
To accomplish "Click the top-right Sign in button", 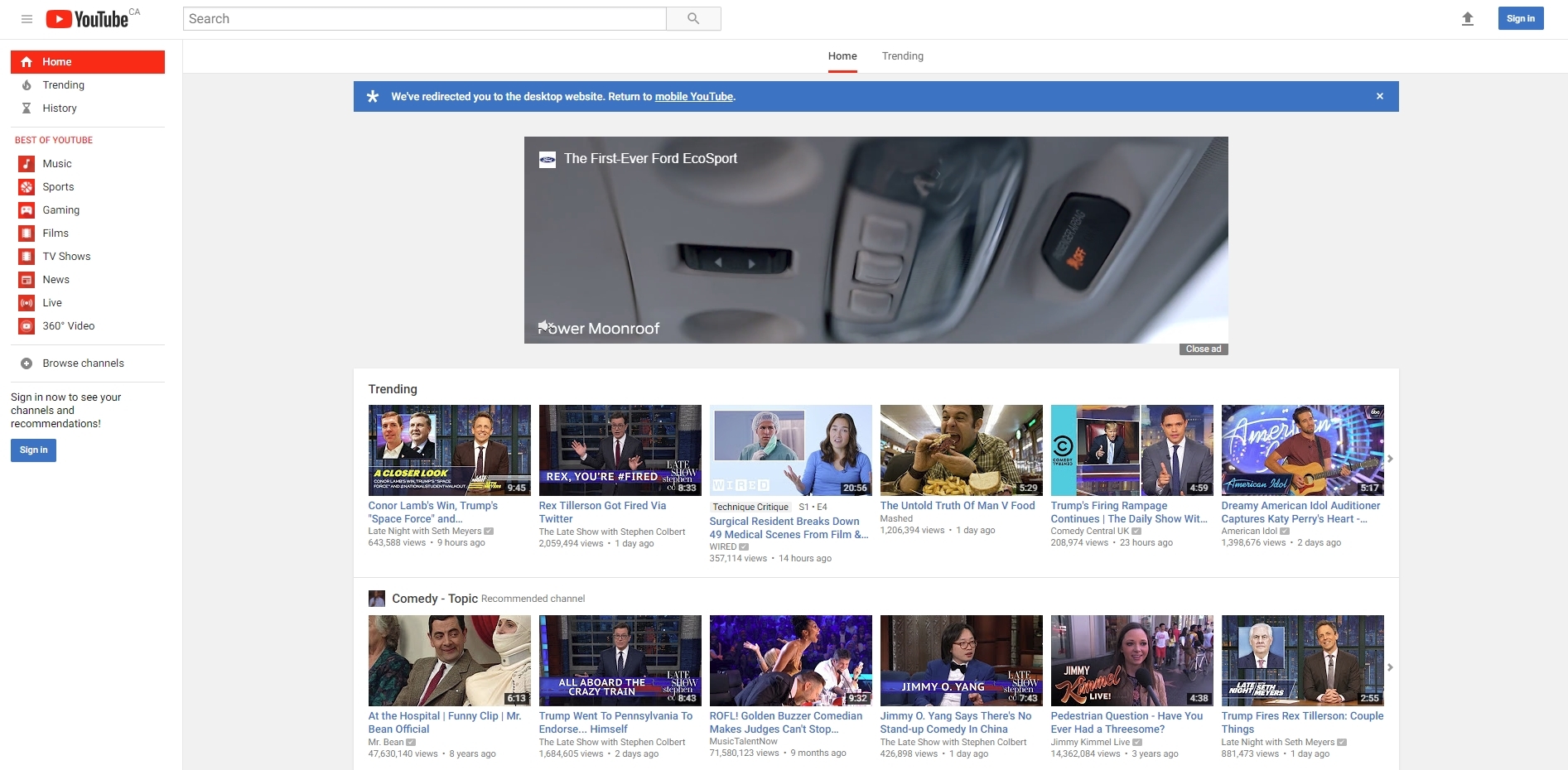I will [x=1521, y=18].
